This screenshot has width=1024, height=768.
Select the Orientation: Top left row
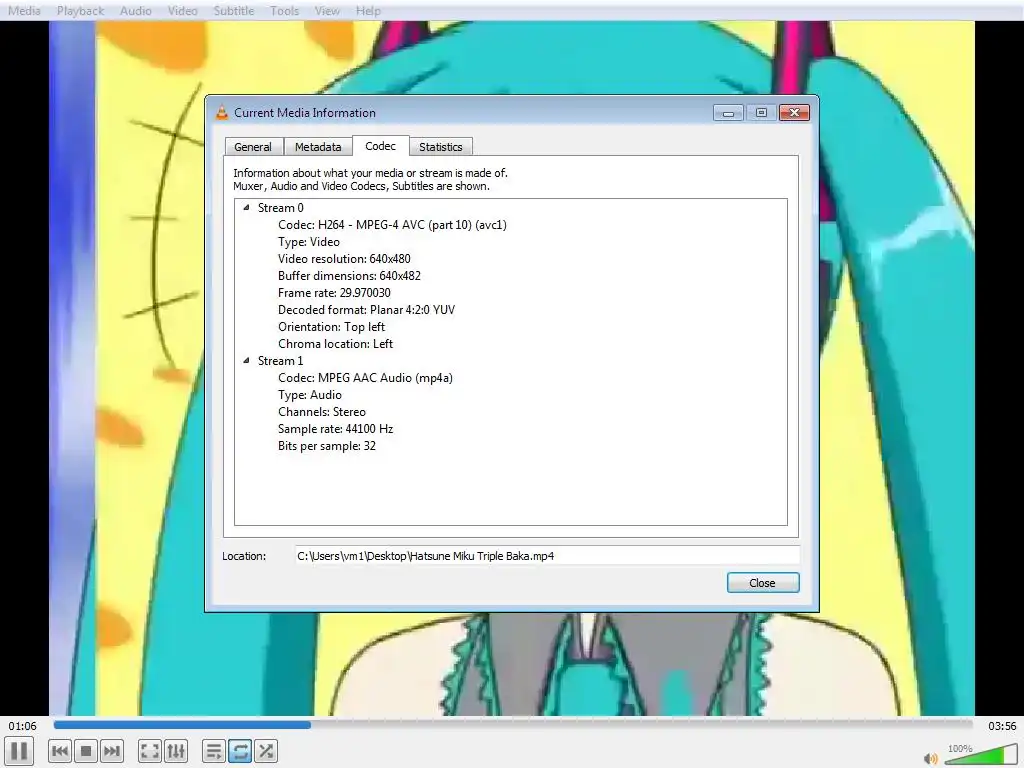coord(332,327)
